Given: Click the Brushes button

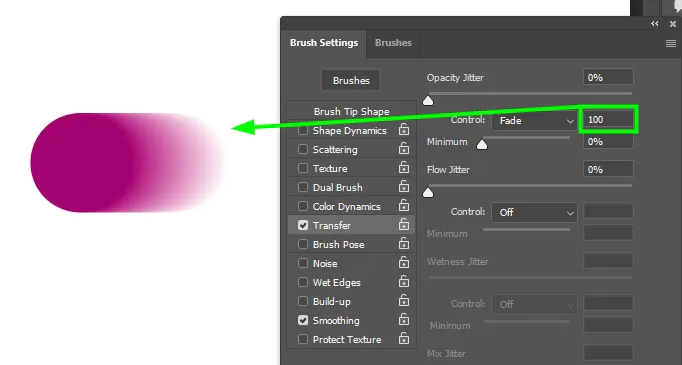Looking at the screenshot, I should [351, 80].
